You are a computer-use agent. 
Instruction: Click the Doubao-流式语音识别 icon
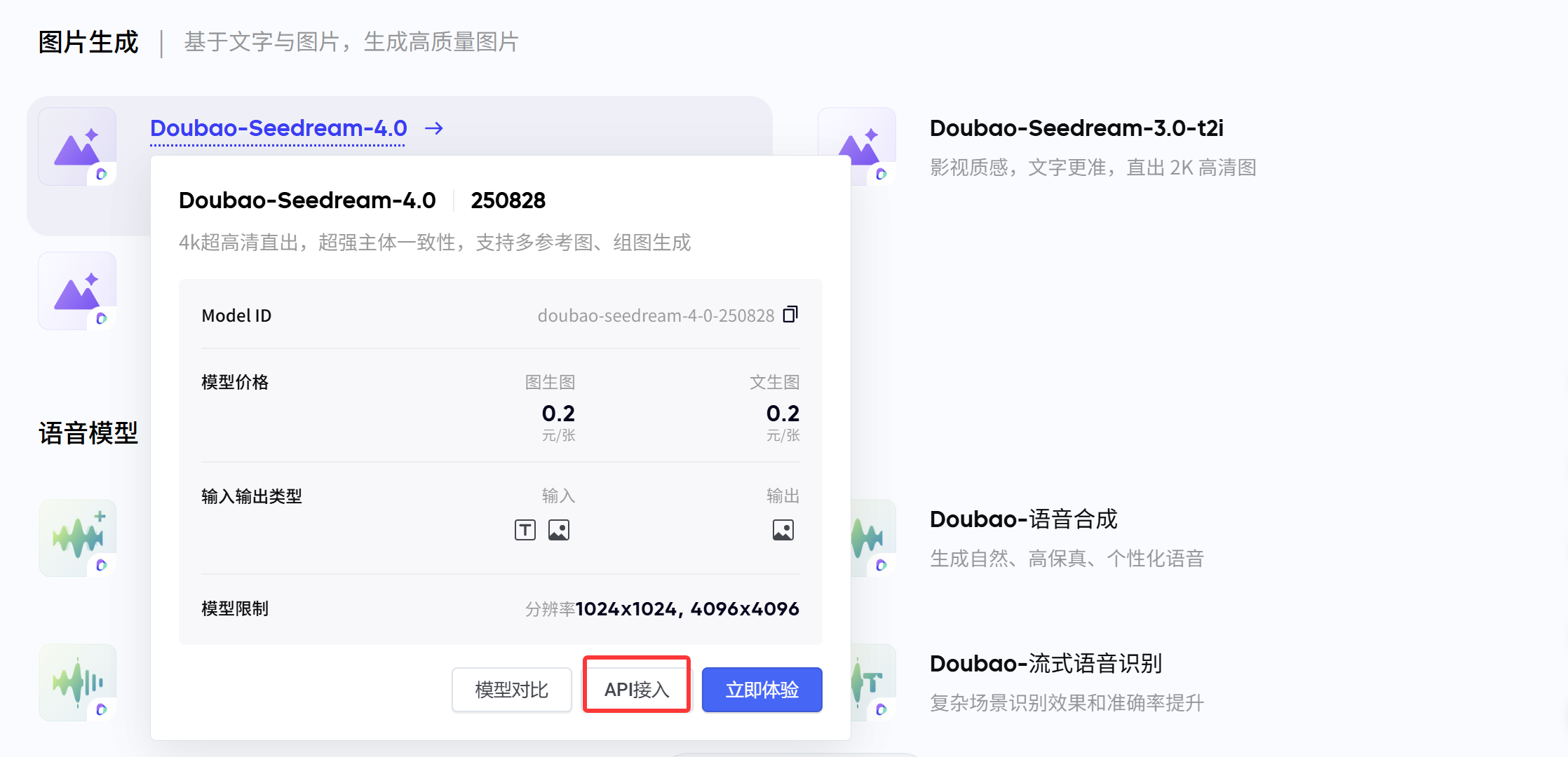pyautogui.click(x=874, y=683)
